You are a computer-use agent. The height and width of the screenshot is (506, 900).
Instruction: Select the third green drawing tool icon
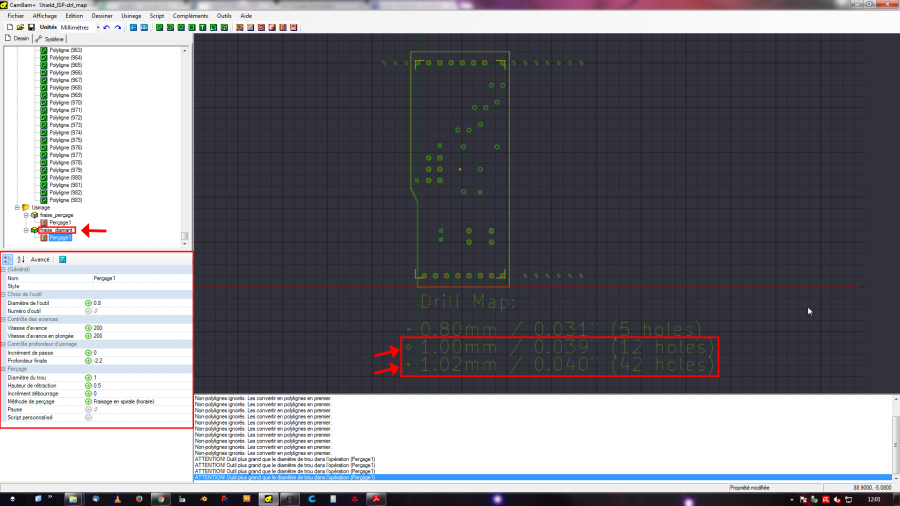tap(181, 27)
